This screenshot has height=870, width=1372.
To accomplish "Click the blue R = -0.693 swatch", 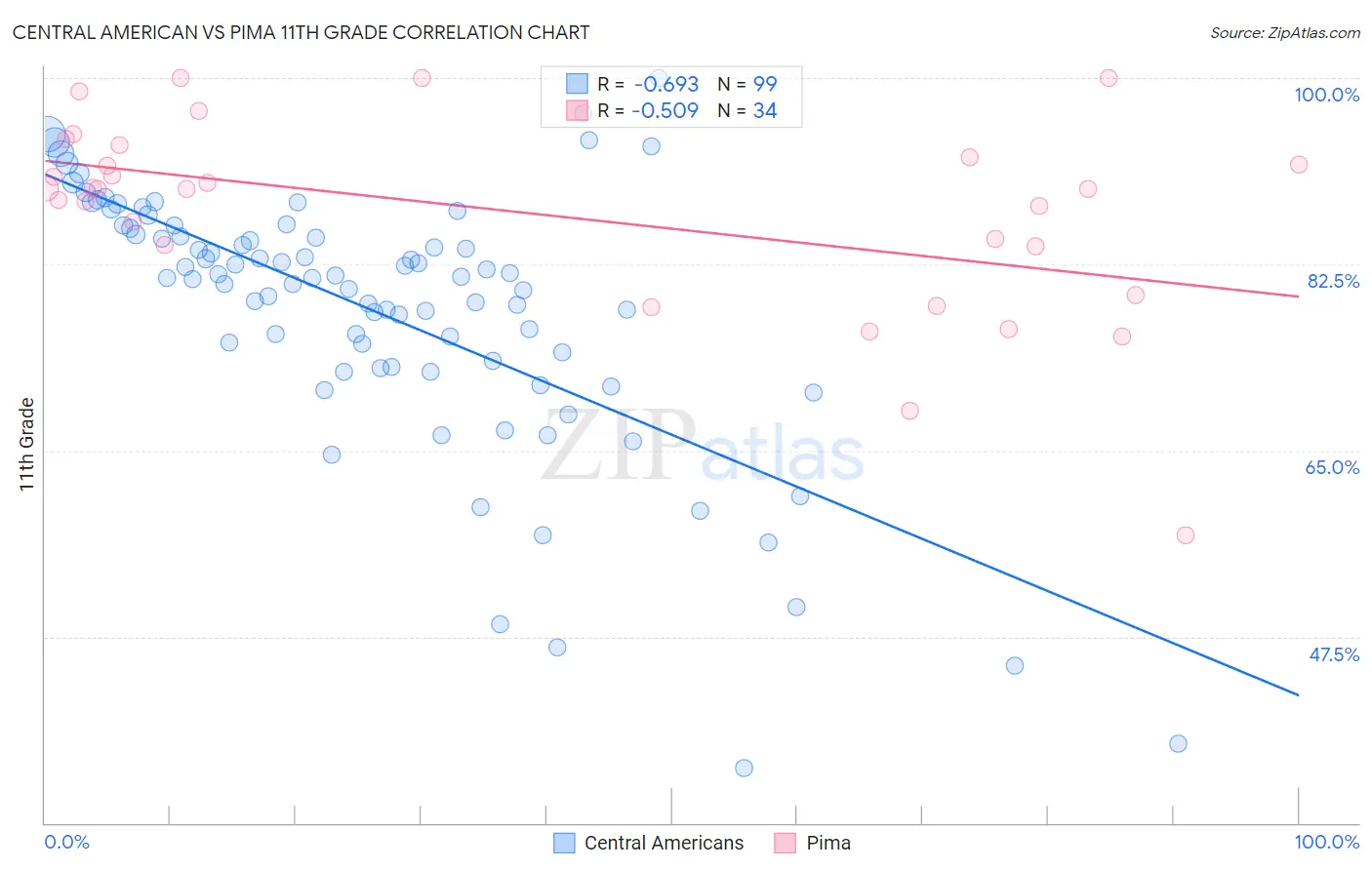I will 577,84.
